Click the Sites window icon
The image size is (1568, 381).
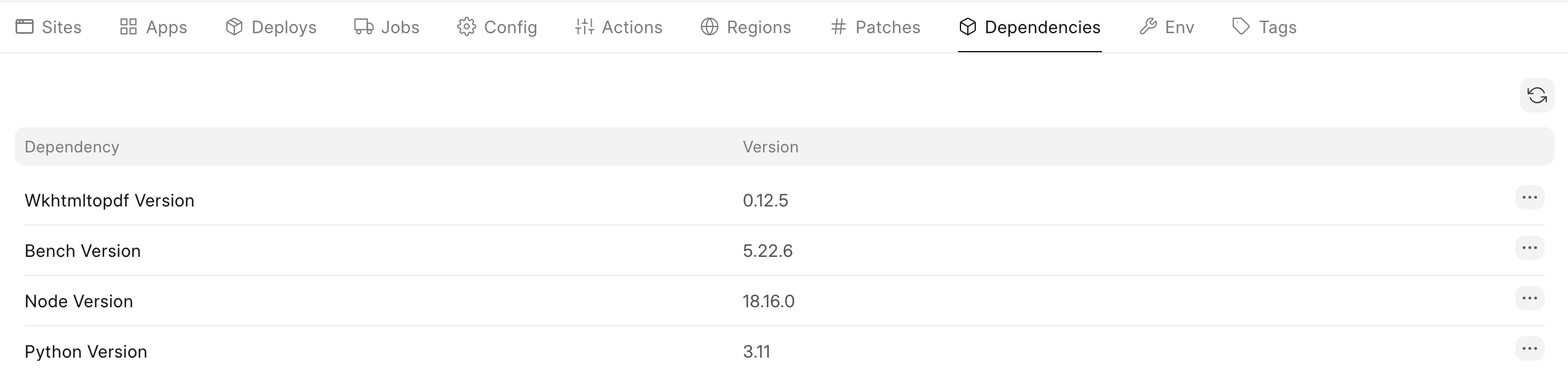25,27
